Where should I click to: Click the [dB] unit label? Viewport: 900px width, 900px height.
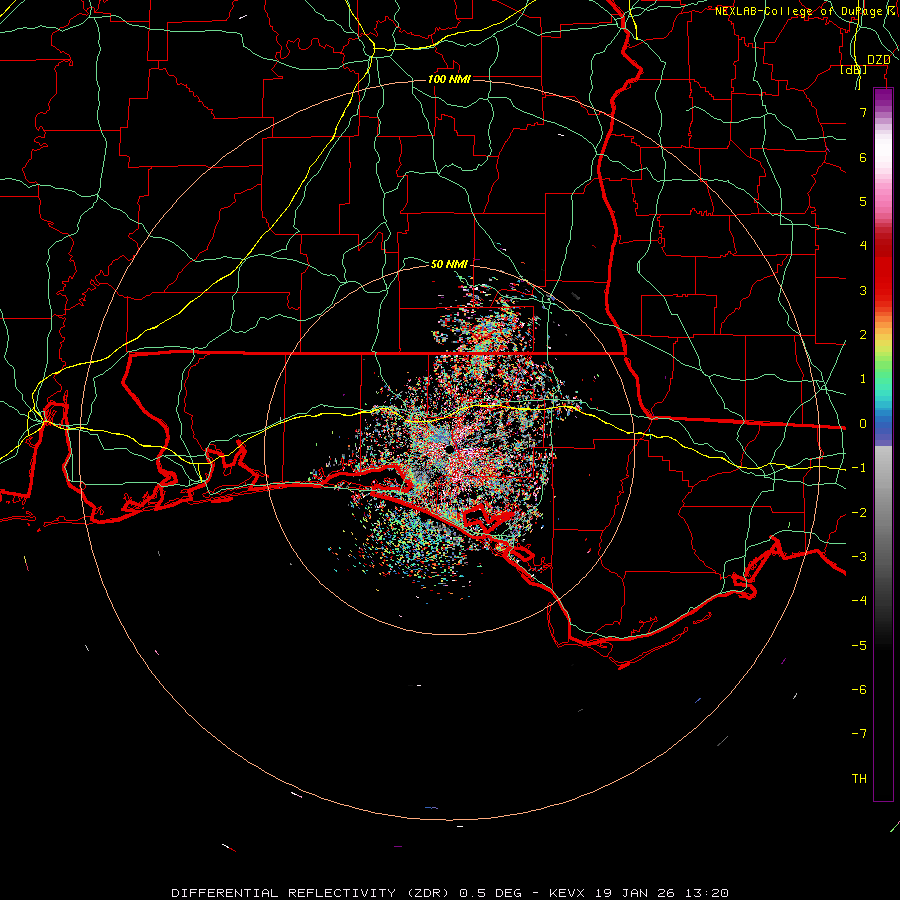pyautogui.click(x=854, y=70)
